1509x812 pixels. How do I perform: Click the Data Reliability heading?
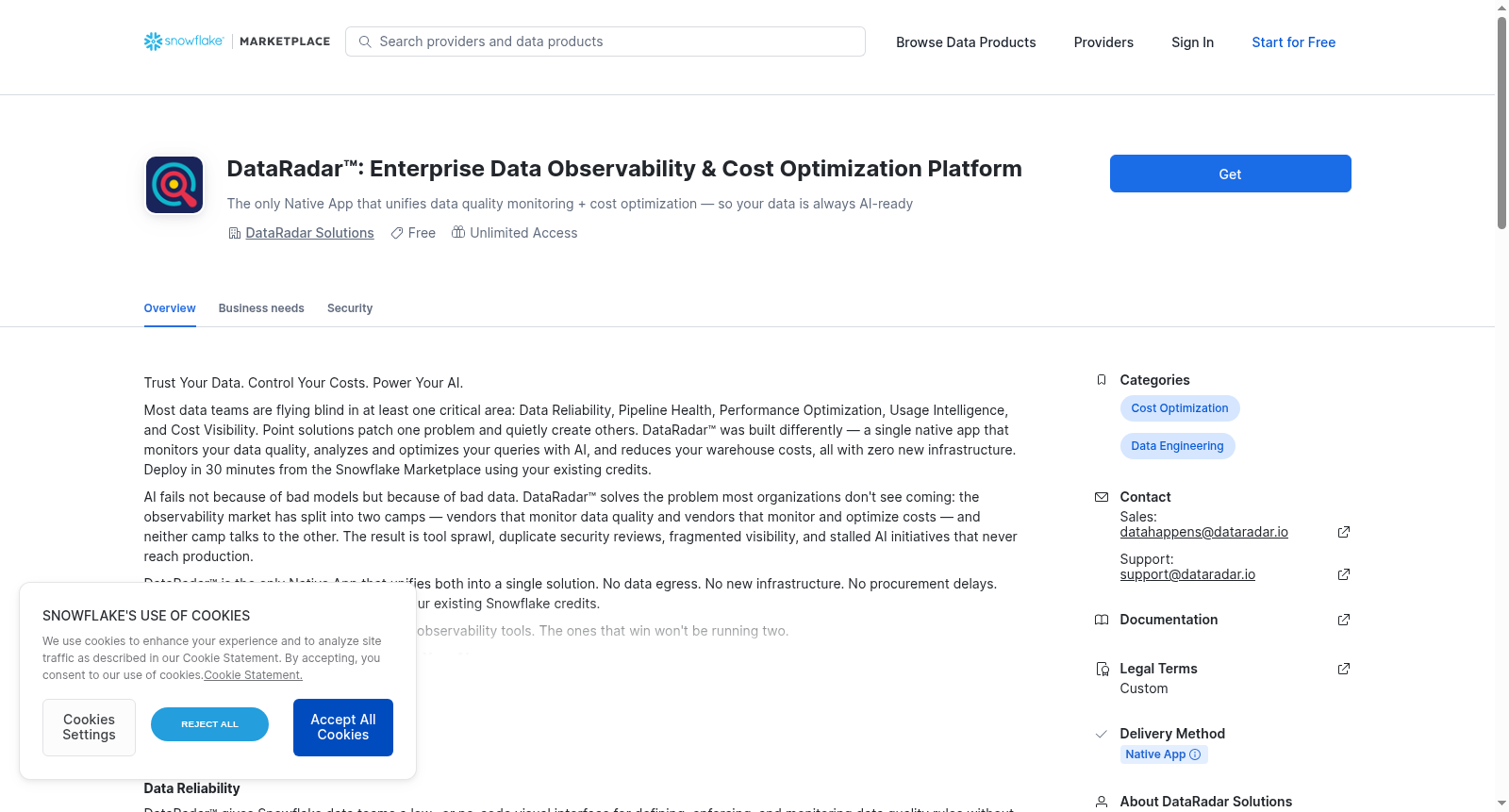[191, 788]
